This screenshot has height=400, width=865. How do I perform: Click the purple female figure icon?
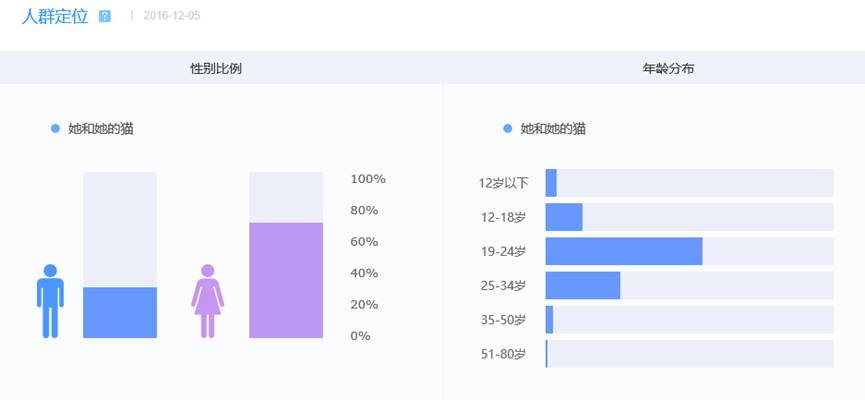(x=208, y=300)
